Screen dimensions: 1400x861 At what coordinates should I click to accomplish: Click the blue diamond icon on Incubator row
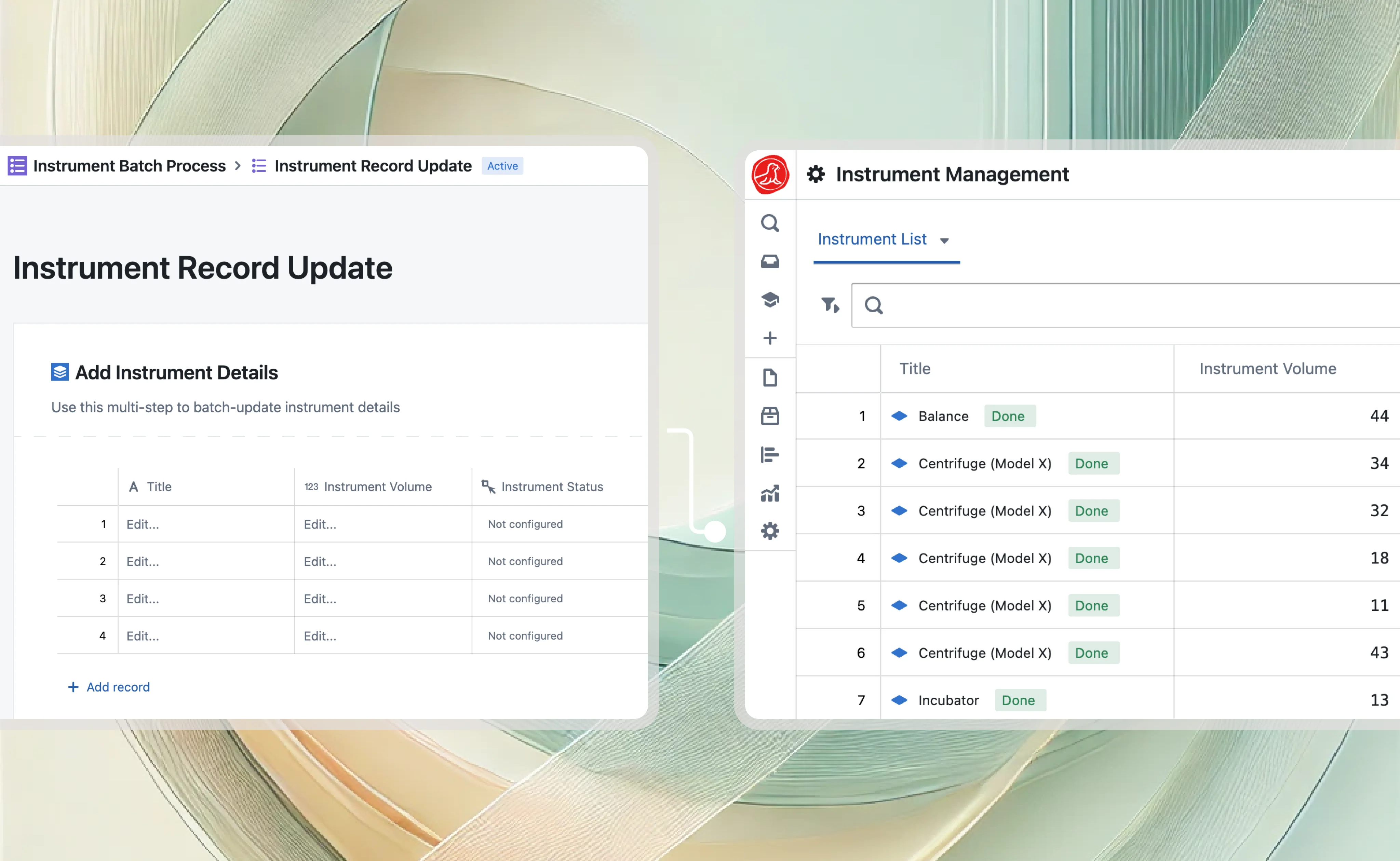[x=899, y=700]
